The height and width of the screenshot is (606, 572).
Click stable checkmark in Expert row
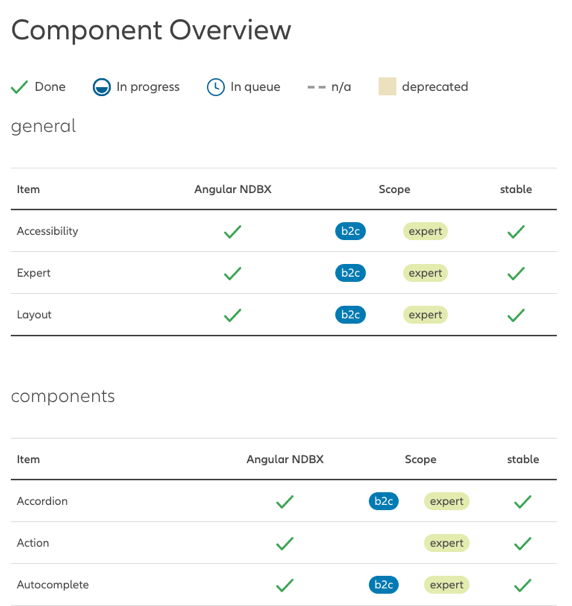516,273
